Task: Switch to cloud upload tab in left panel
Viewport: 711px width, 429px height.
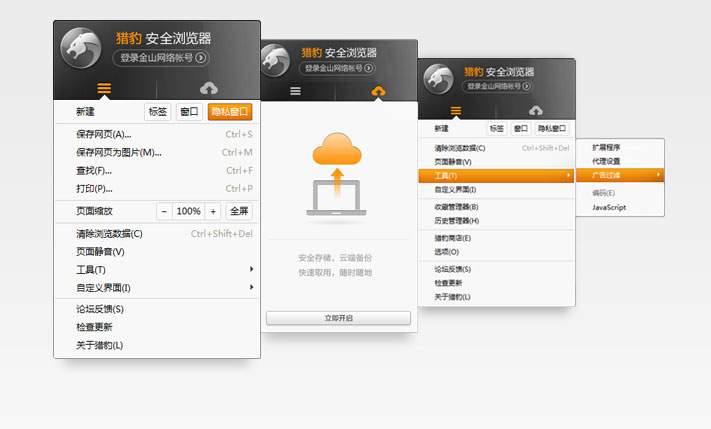Action: tap(208, 89)
